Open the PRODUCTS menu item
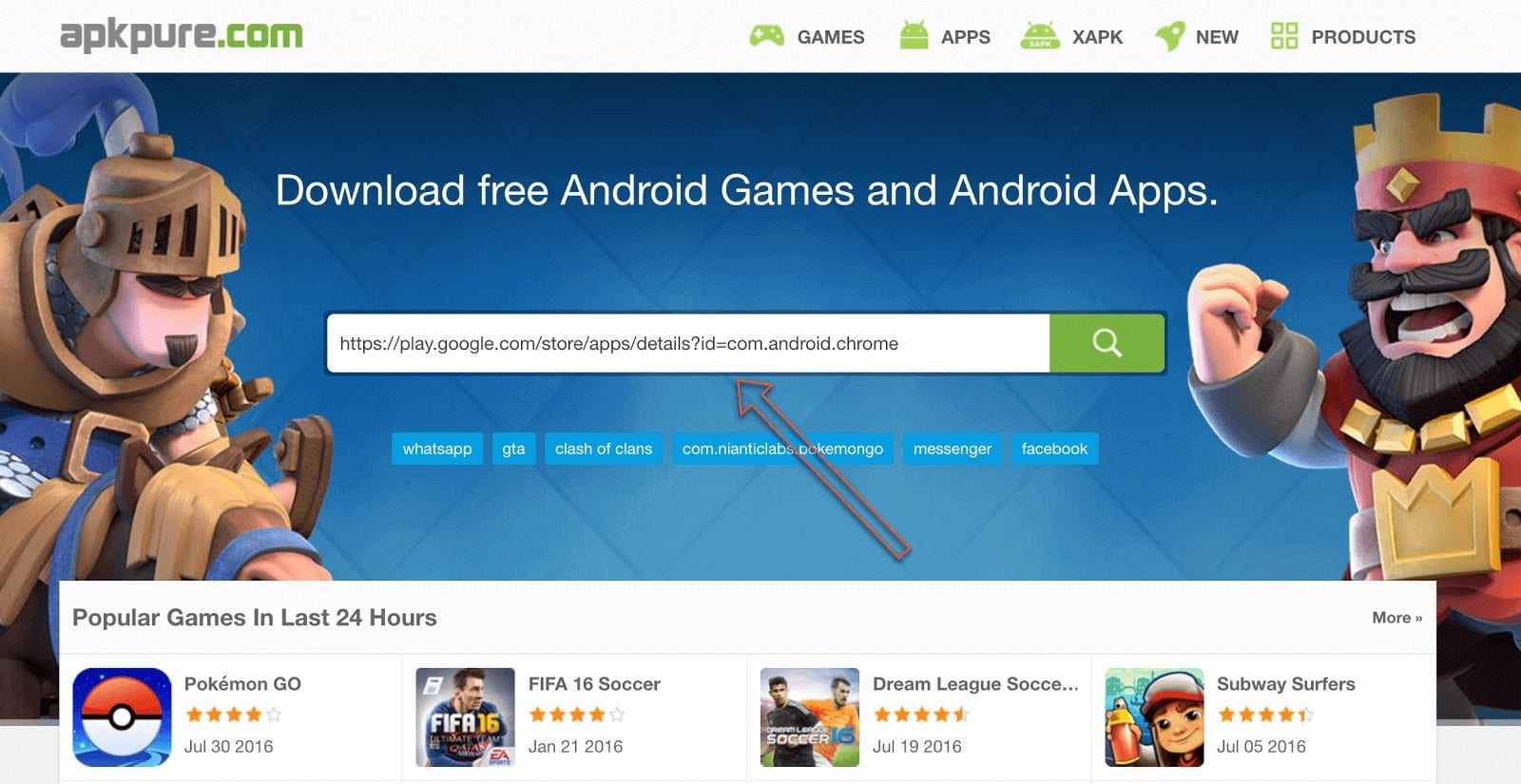Screen dimensions: 1521x784 [1363, 37]
